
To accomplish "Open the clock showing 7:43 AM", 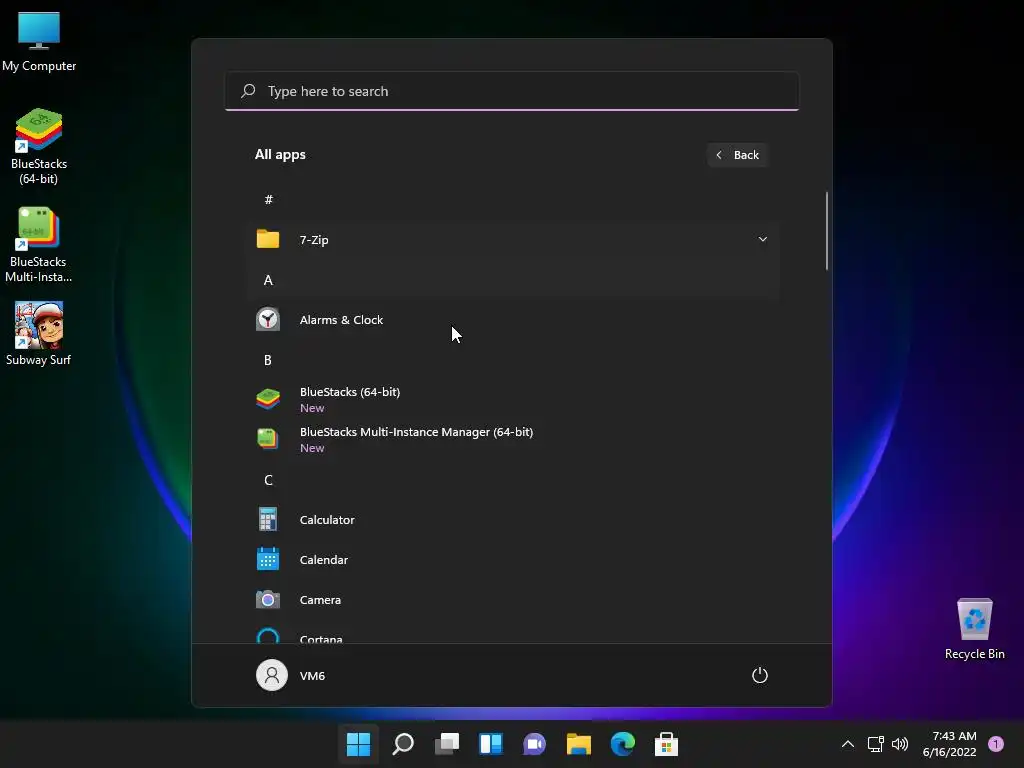I will pyautogui.click(x=950, y=744).
